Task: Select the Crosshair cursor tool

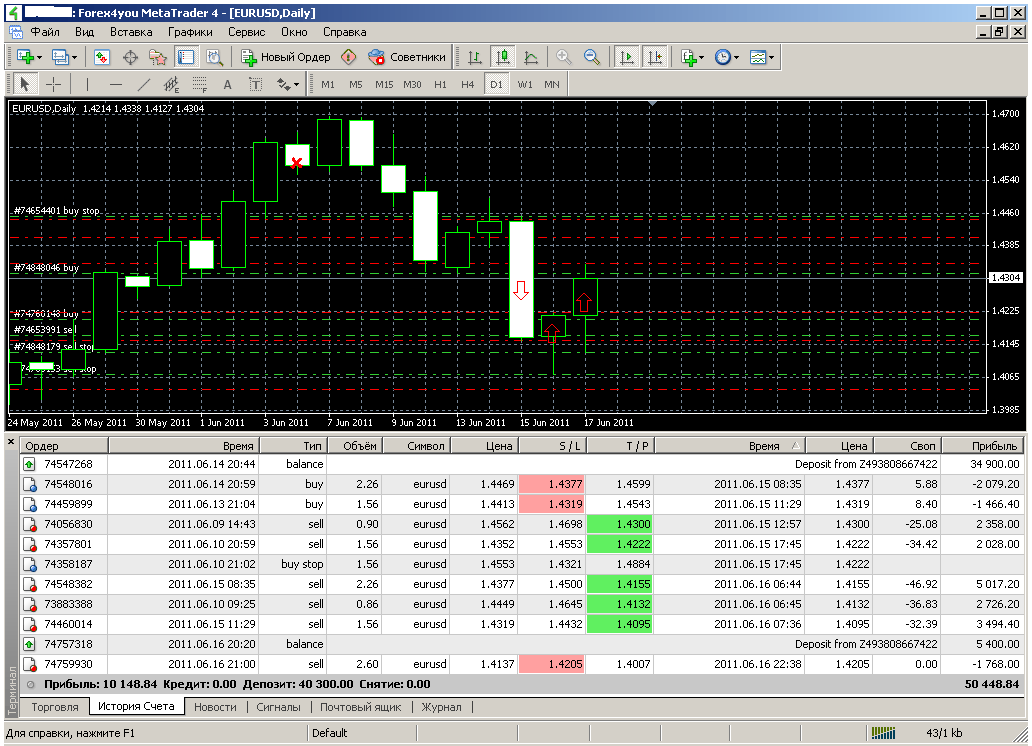Action: click(54, 84)
